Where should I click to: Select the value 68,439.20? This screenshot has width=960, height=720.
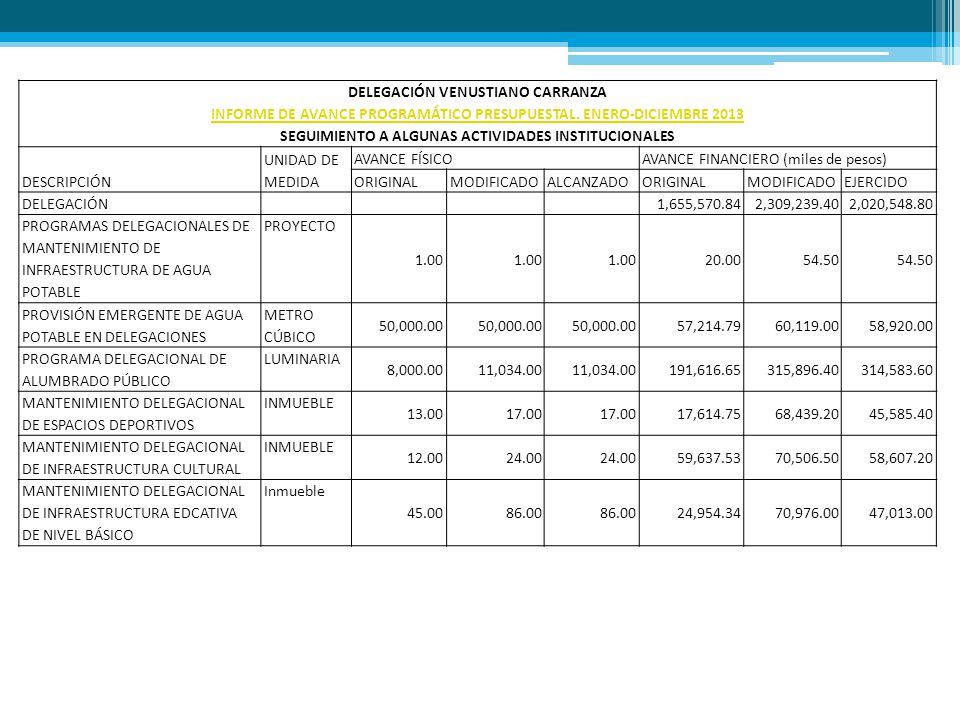pos(806,414)
